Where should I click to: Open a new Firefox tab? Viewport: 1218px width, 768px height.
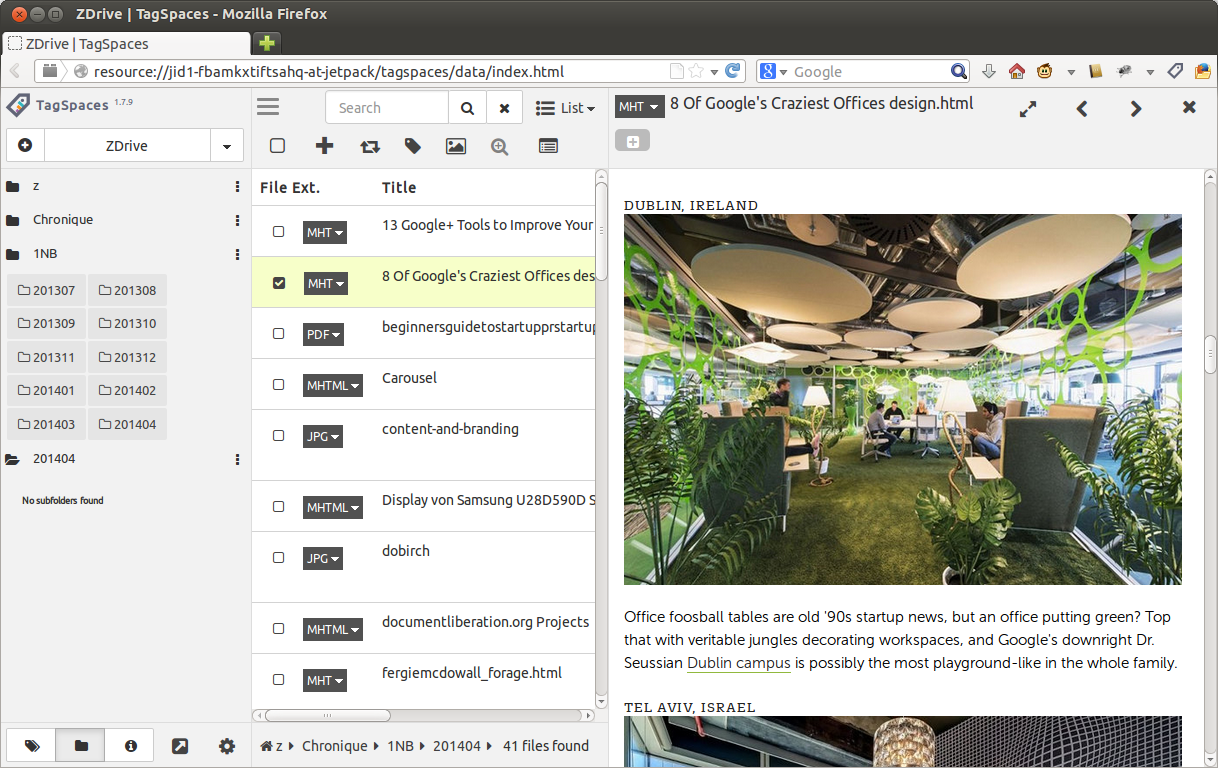pyautogui.click(x=266, y=43)
